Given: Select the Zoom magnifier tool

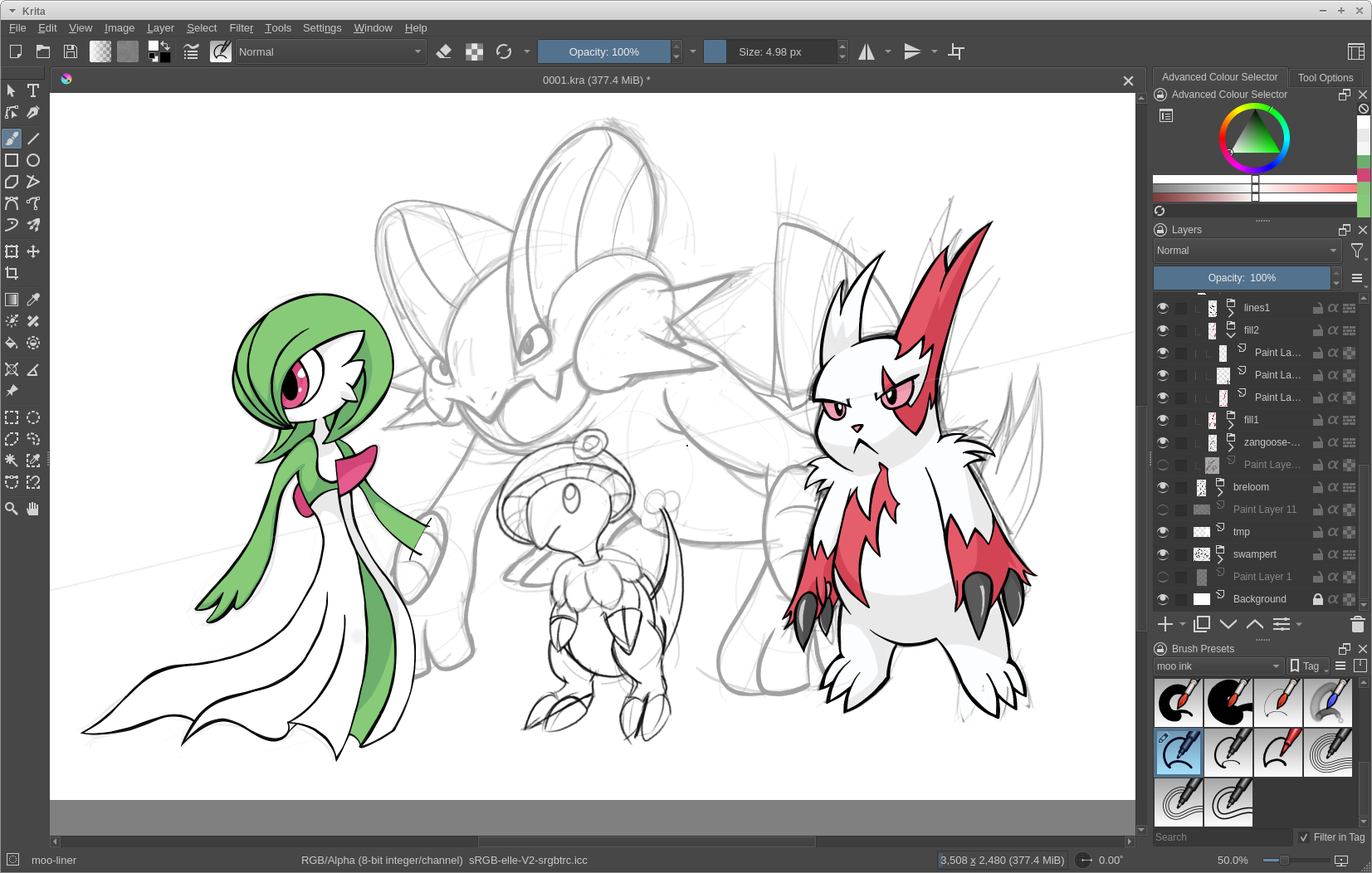Looking at the screenshot, I should [x=12, y=509].
